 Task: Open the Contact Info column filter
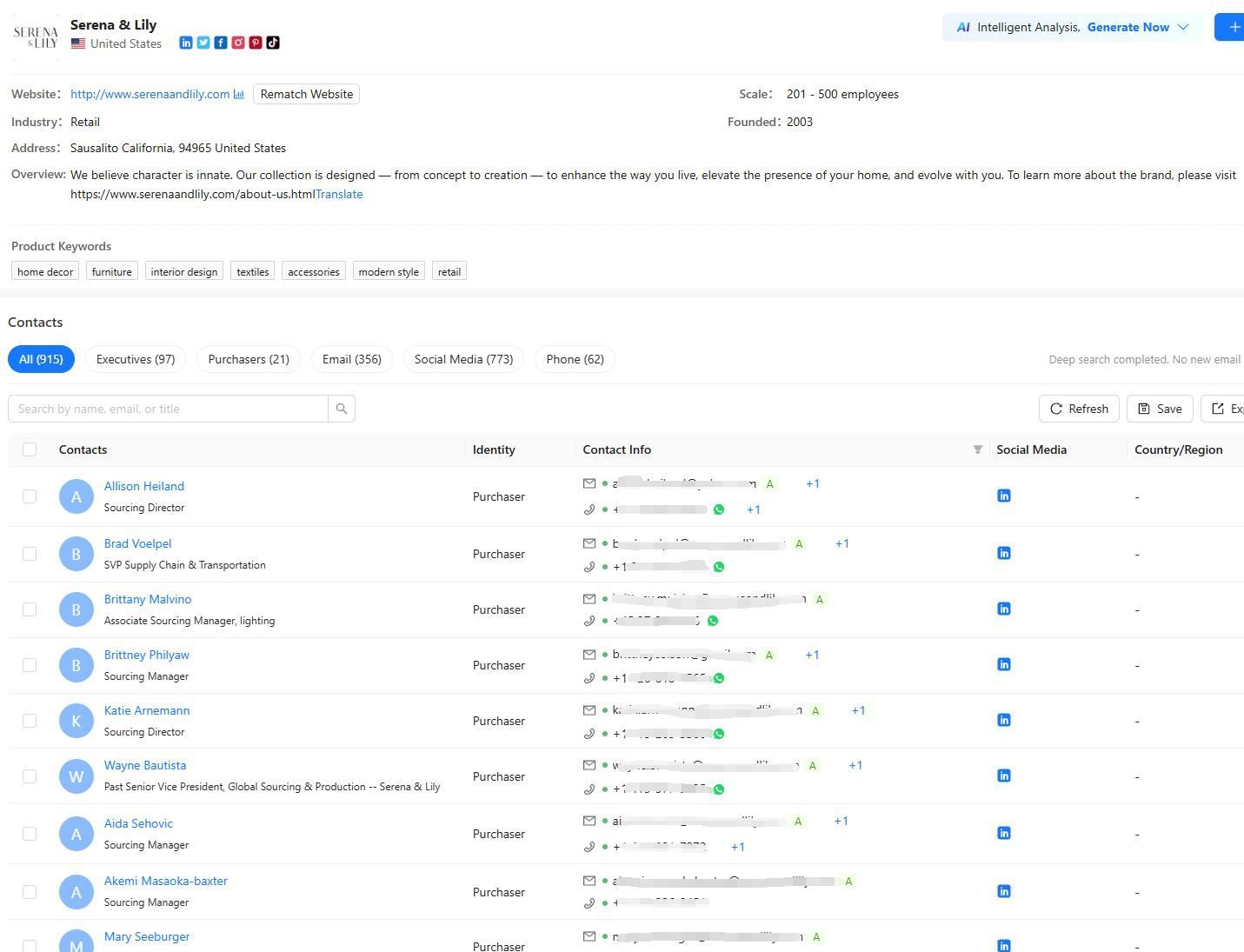coord(978,449)
